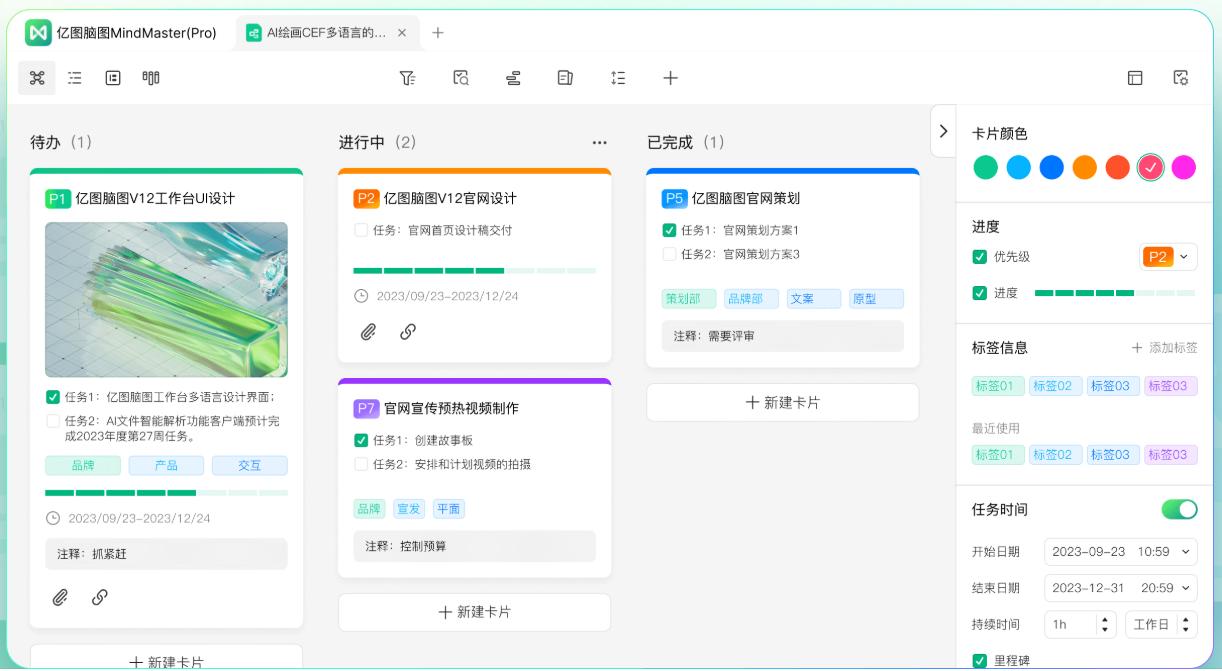Click hyperlink icon on P2 card
This screenshot has height=671, width=1222.
[407, 332]
